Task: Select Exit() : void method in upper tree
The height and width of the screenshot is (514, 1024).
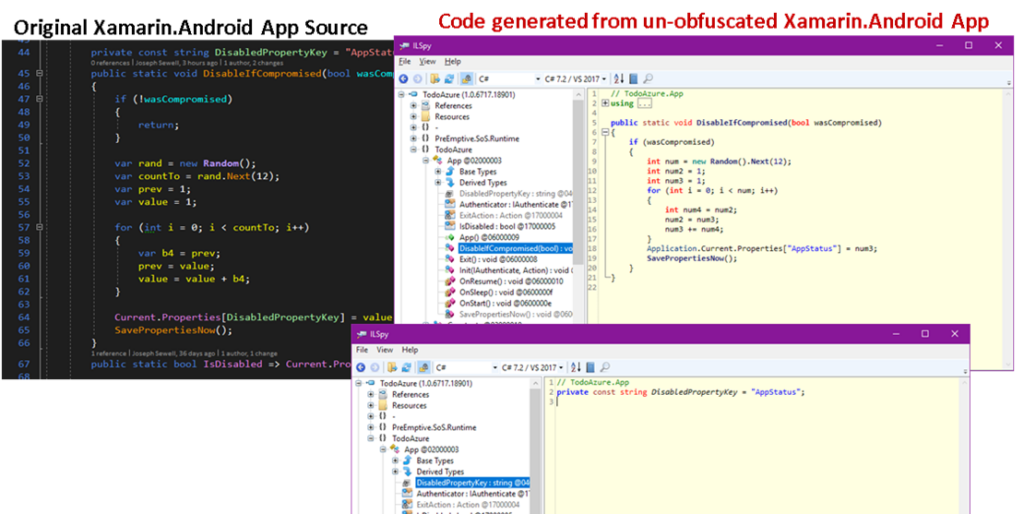Action: 500,260
